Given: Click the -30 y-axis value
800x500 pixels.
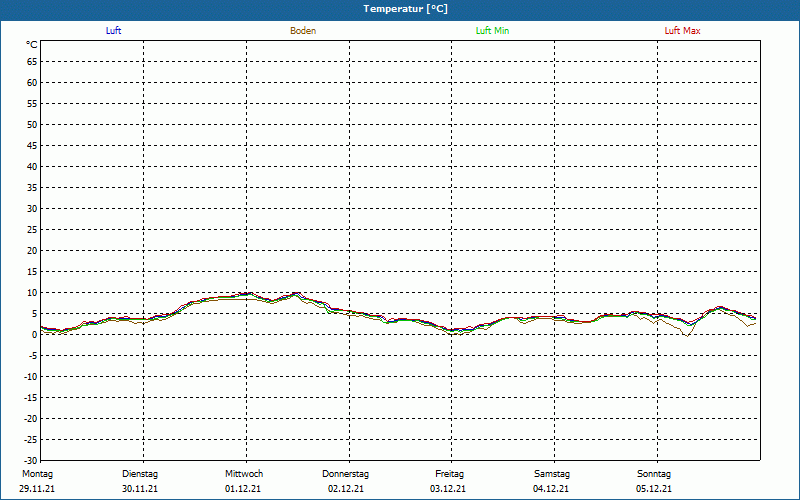Looking at the screenshot, I should (31, 460).
